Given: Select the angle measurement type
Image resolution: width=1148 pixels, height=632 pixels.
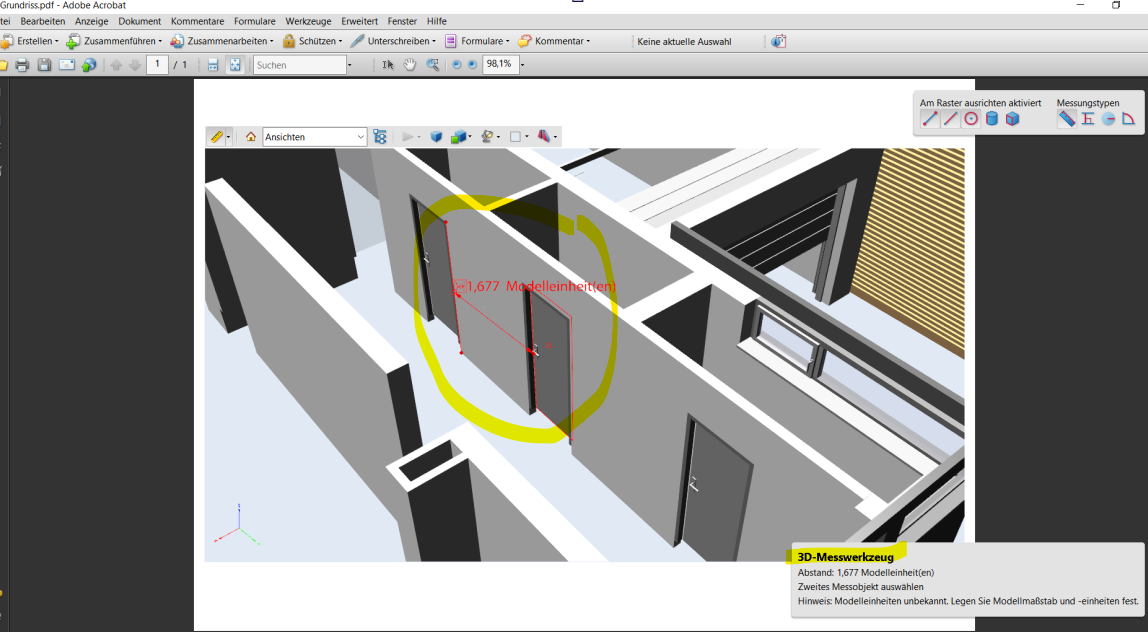Looking at the screenshot, I should coord(1128,119).
